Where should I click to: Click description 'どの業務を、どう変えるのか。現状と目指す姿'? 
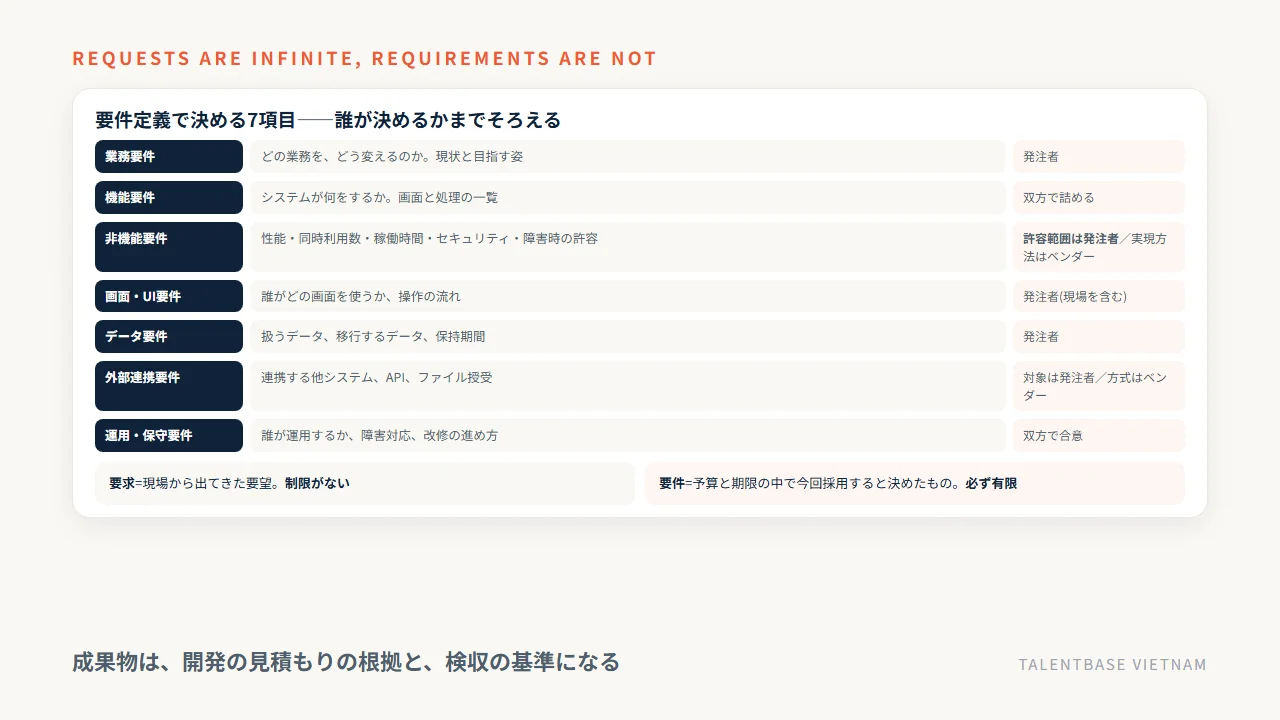[x=628, y=156]
